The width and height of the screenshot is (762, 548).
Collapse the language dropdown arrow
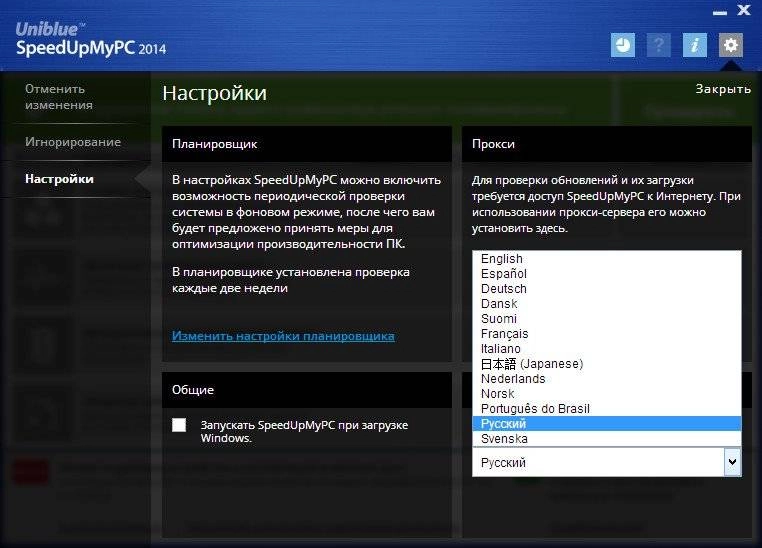pyautogui.click(x=733, y=462)
